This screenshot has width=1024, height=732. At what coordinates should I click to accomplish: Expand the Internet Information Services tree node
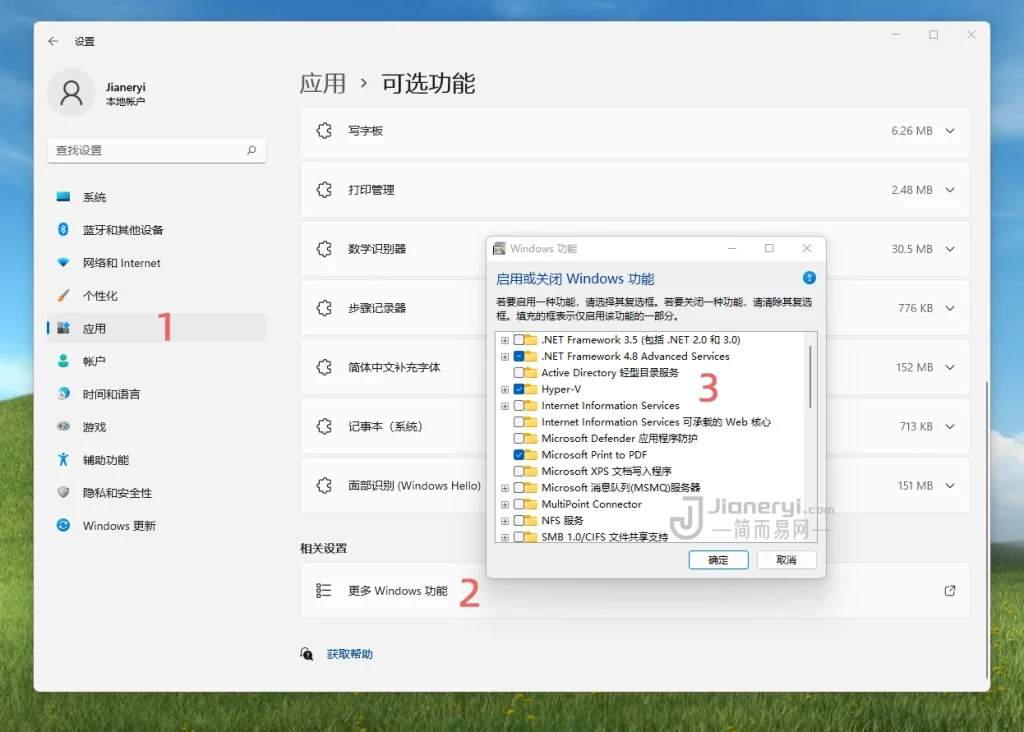505,406
